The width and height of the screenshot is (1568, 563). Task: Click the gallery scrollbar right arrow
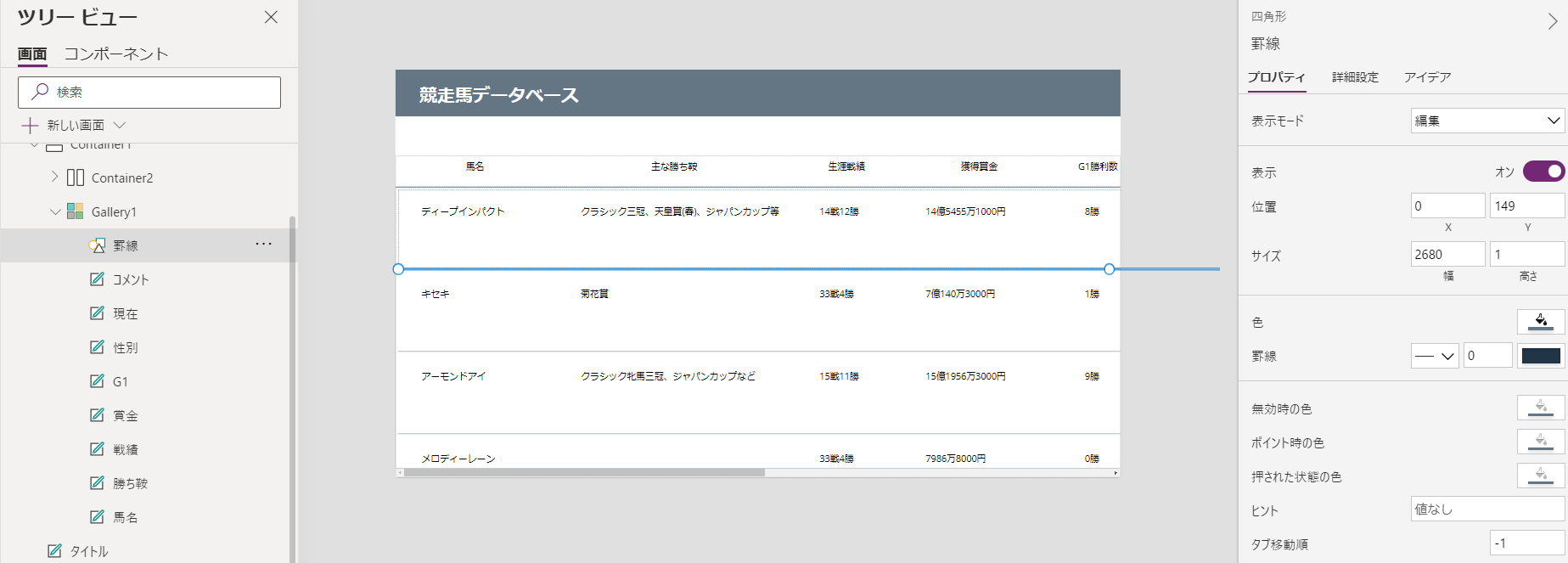click(1116, 473)
